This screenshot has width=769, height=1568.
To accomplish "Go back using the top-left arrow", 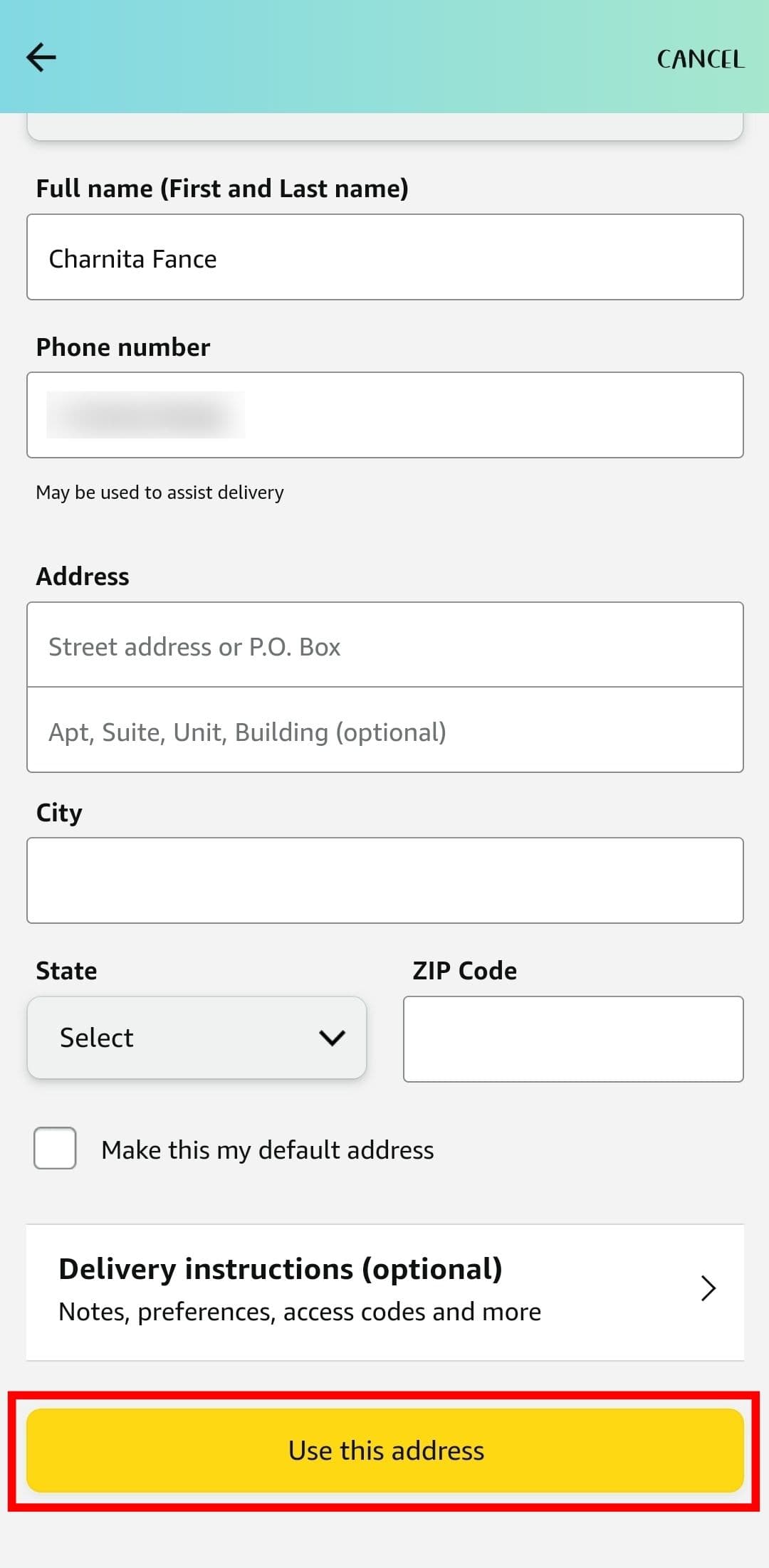I will [41, 57].
